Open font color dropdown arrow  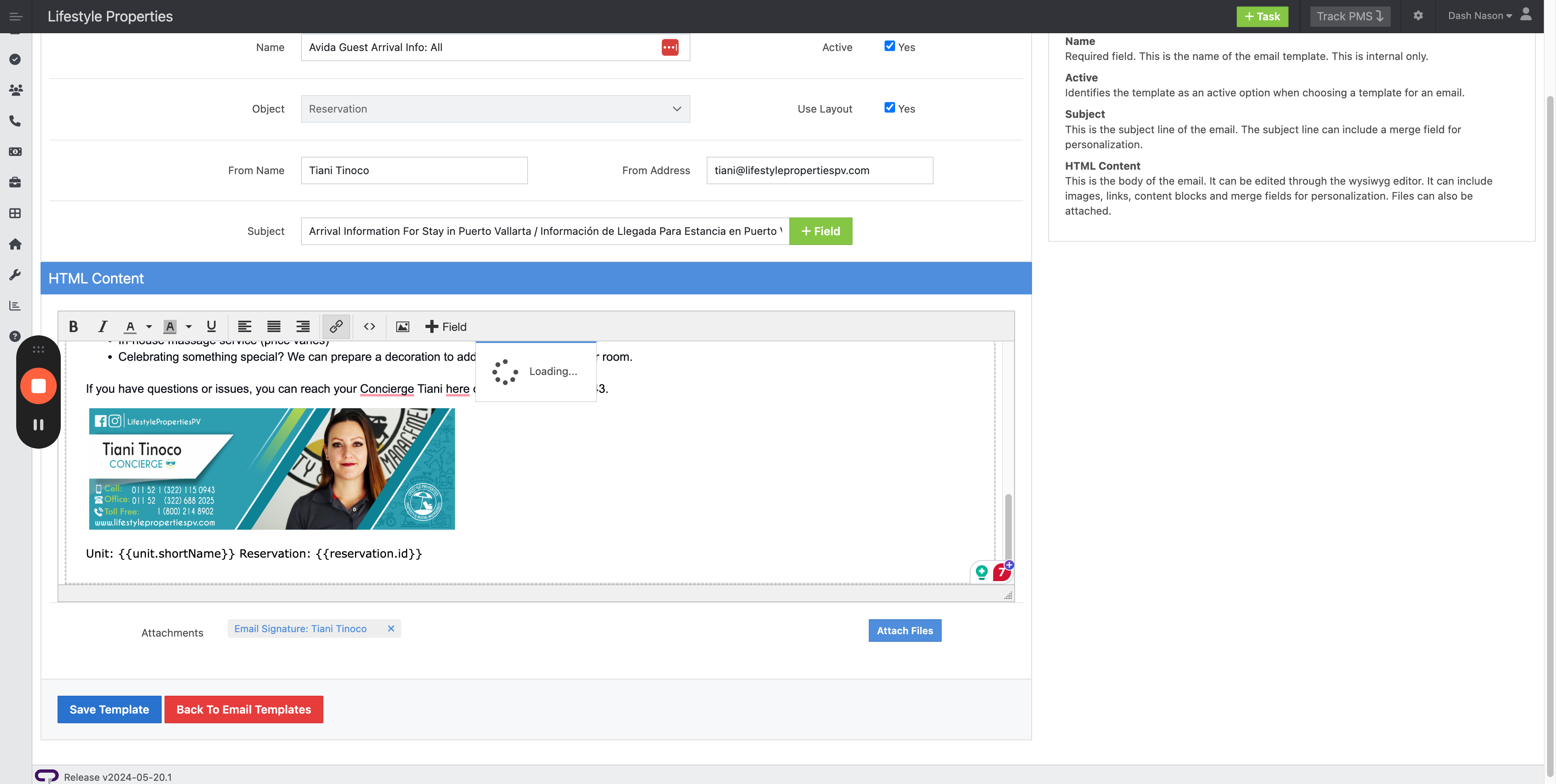pyautogui.click(x=149, y=326)
